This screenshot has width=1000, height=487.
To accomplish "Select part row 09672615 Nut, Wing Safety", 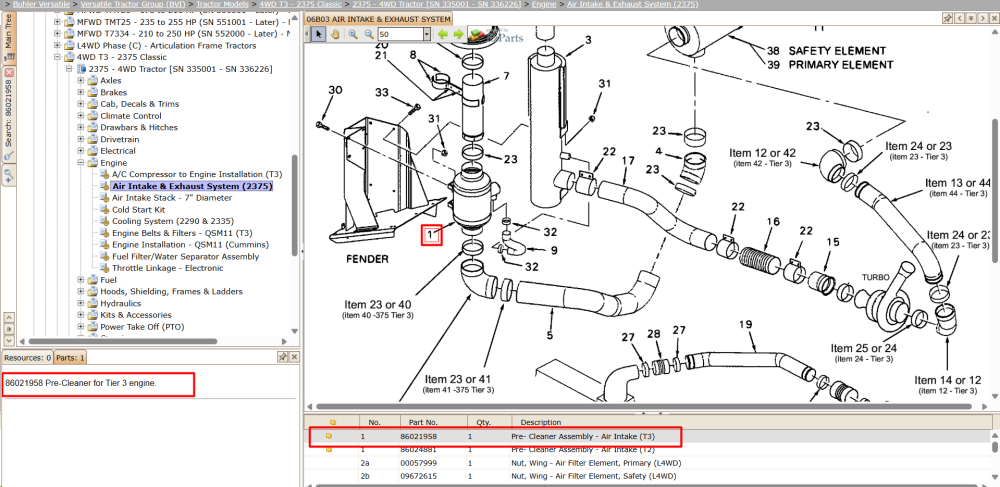I will tap(647, 476).
